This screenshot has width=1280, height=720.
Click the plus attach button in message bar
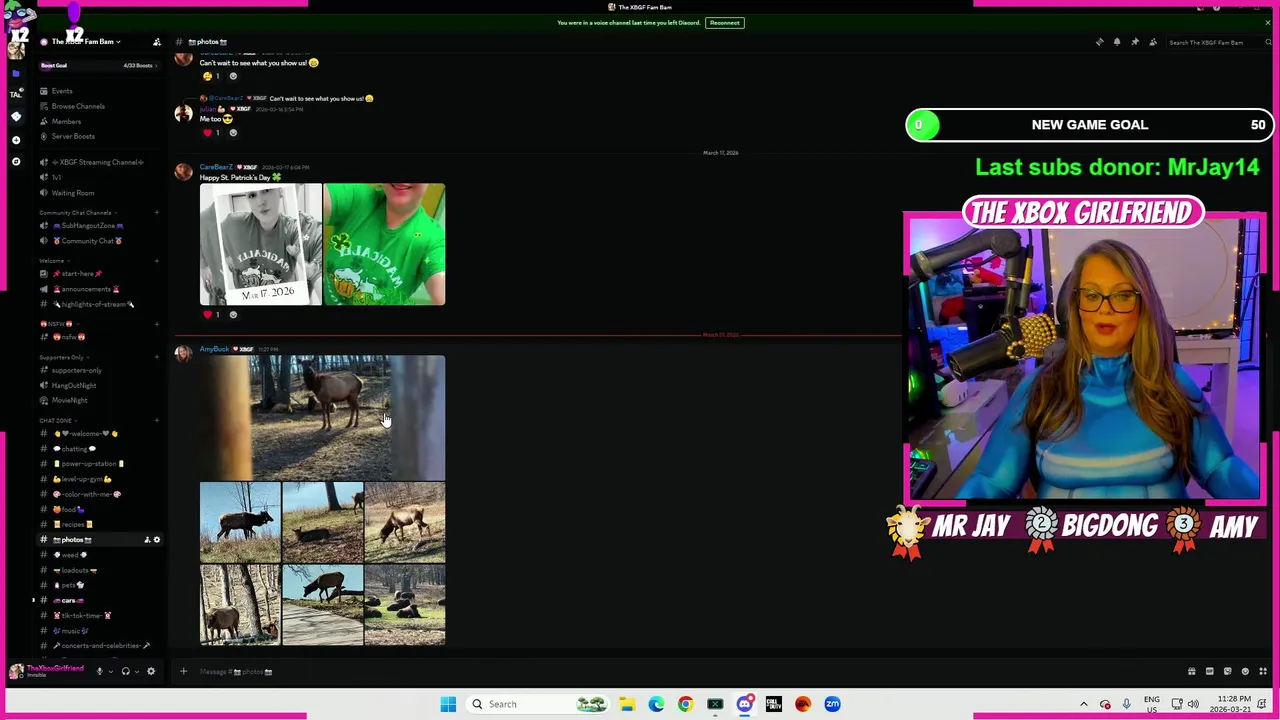[183, 671]
